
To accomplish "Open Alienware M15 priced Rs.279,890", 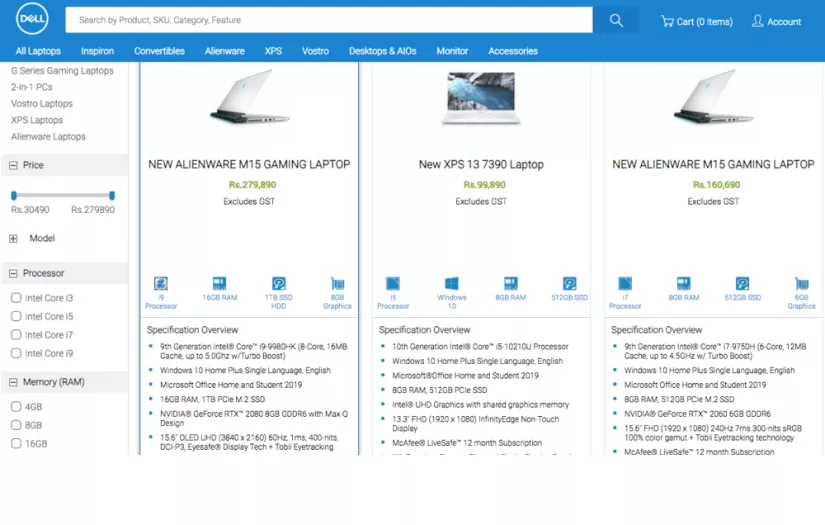I will click(x=249, y=165).
